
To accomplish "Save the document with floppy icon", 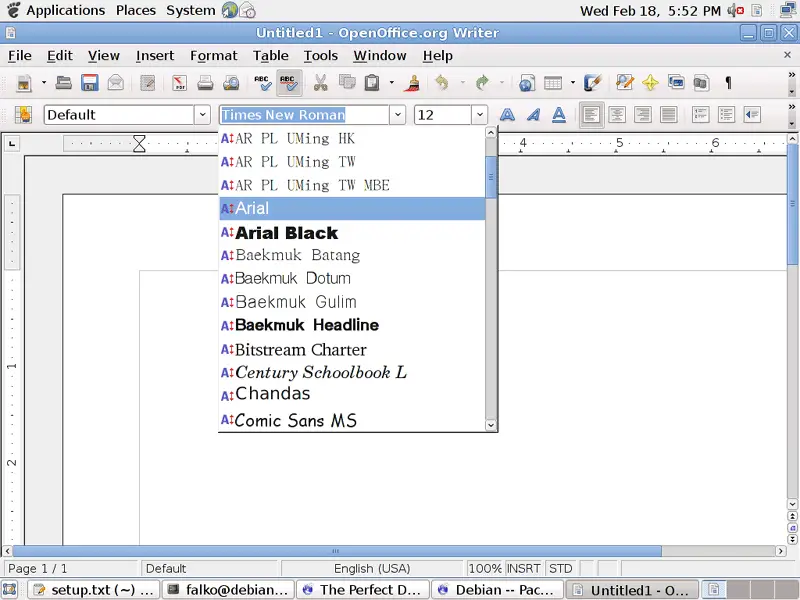I will tap(90, 83).
